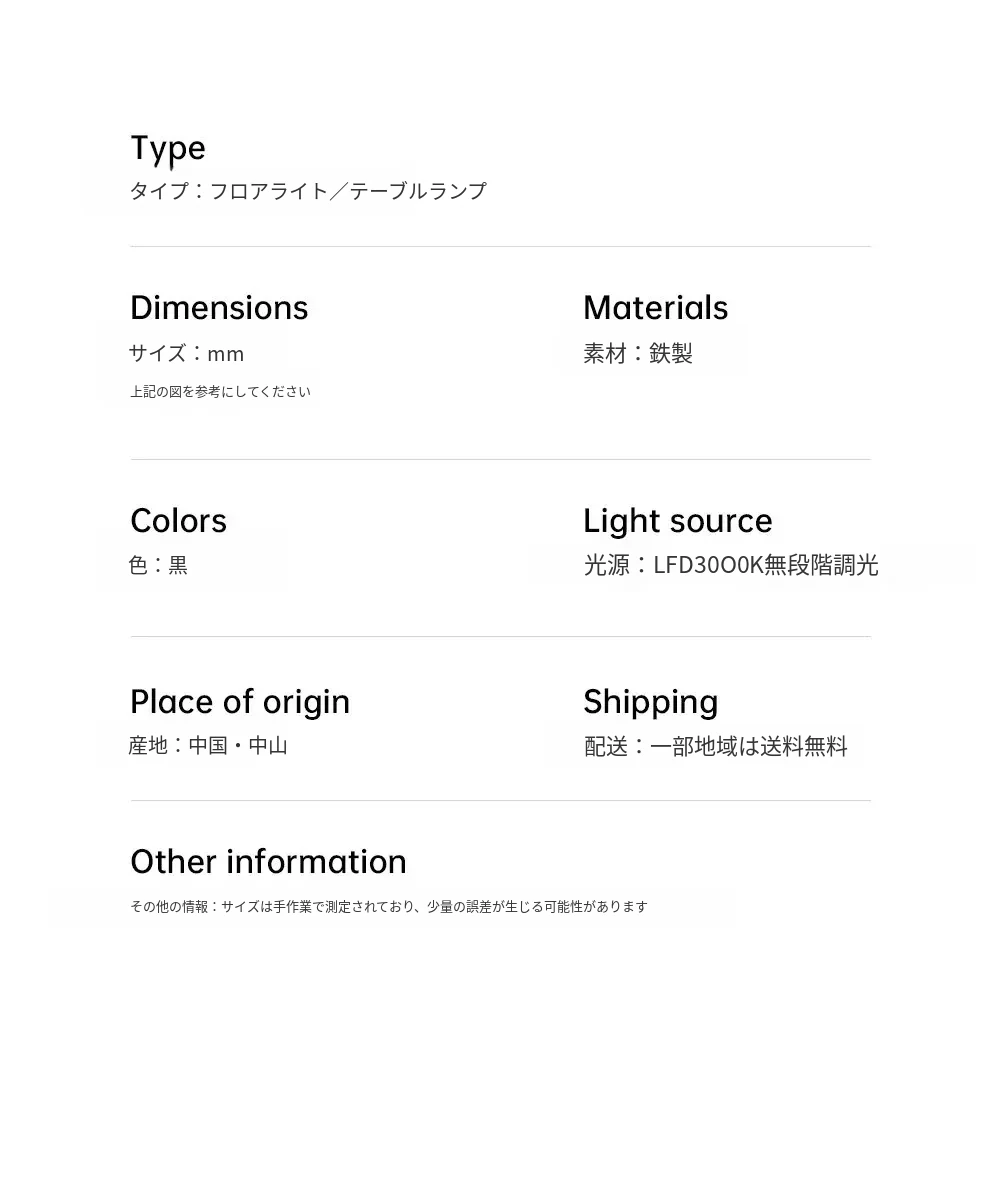
Task: Select the 素材：鉄製 material text
Action: pyautogui.click(x=638, y=353)
